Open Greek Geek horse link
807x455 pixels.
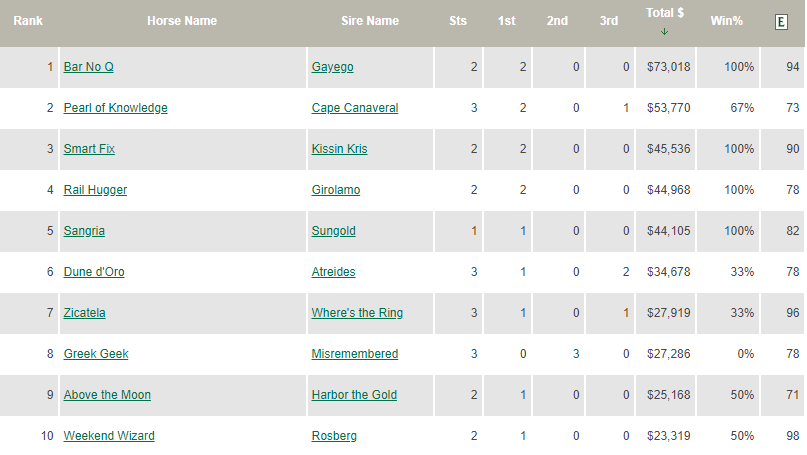(x=96, y=354)
